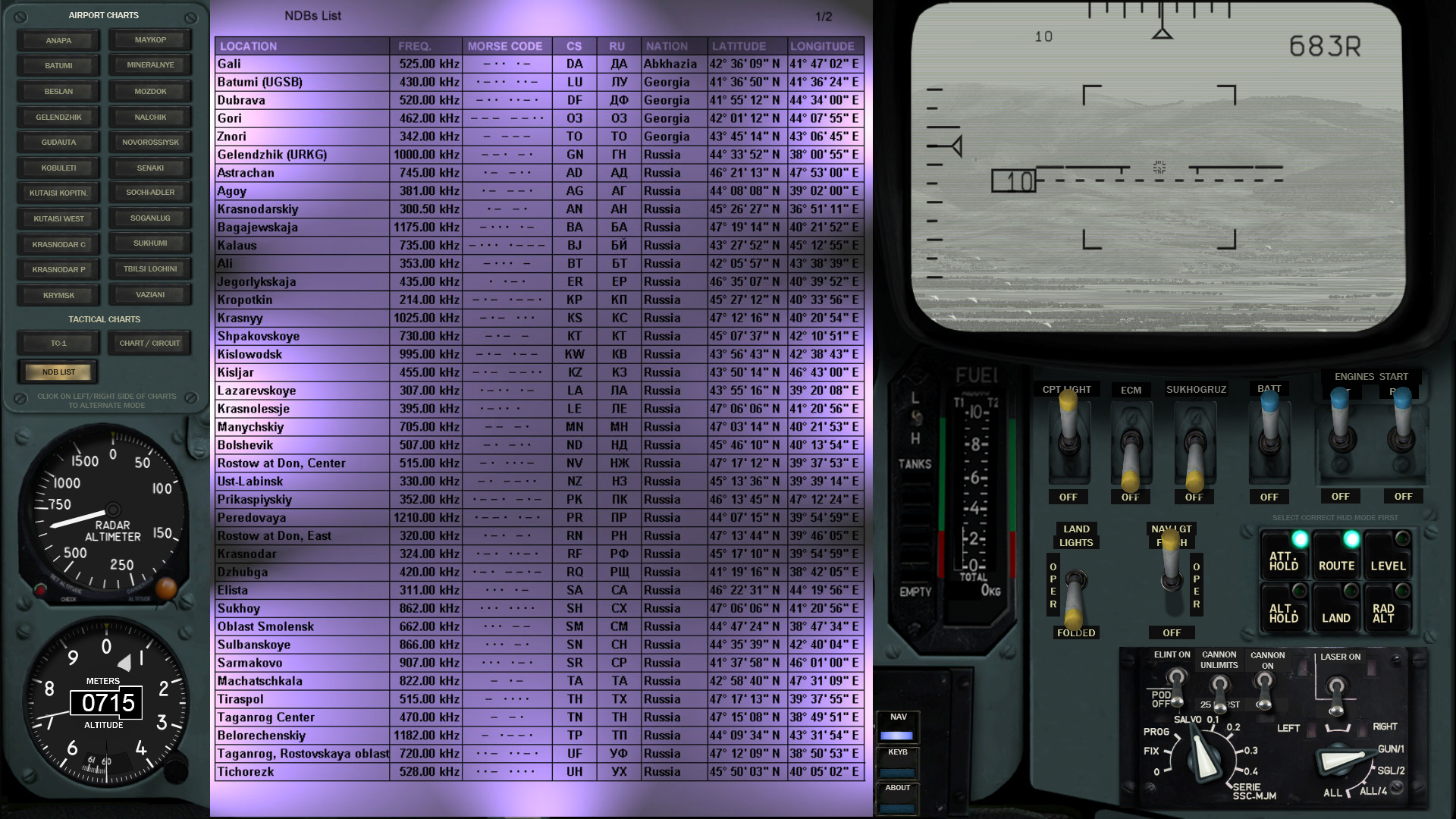The image size is (1456, 819).
Task: Open the TC-1 tactical chart
Action: 58,344
